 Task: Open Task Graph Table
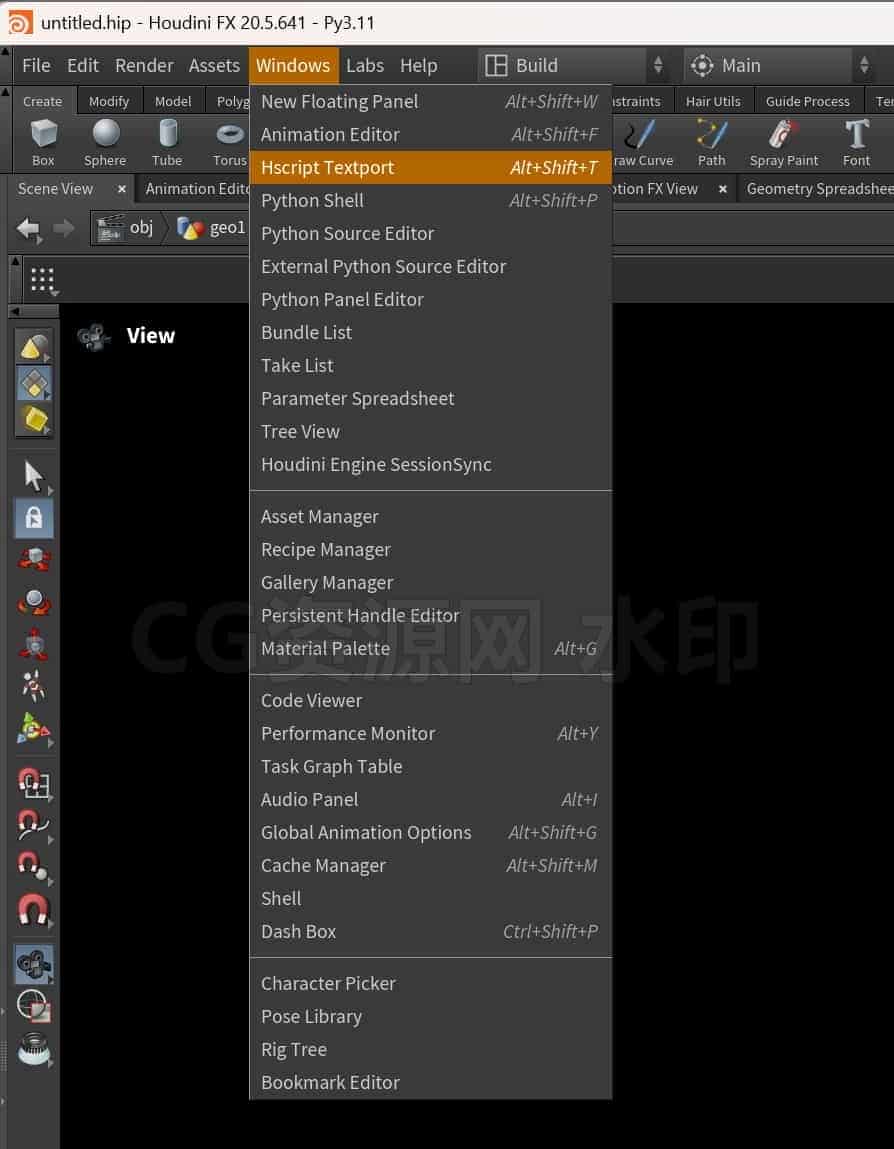(431, 766)
